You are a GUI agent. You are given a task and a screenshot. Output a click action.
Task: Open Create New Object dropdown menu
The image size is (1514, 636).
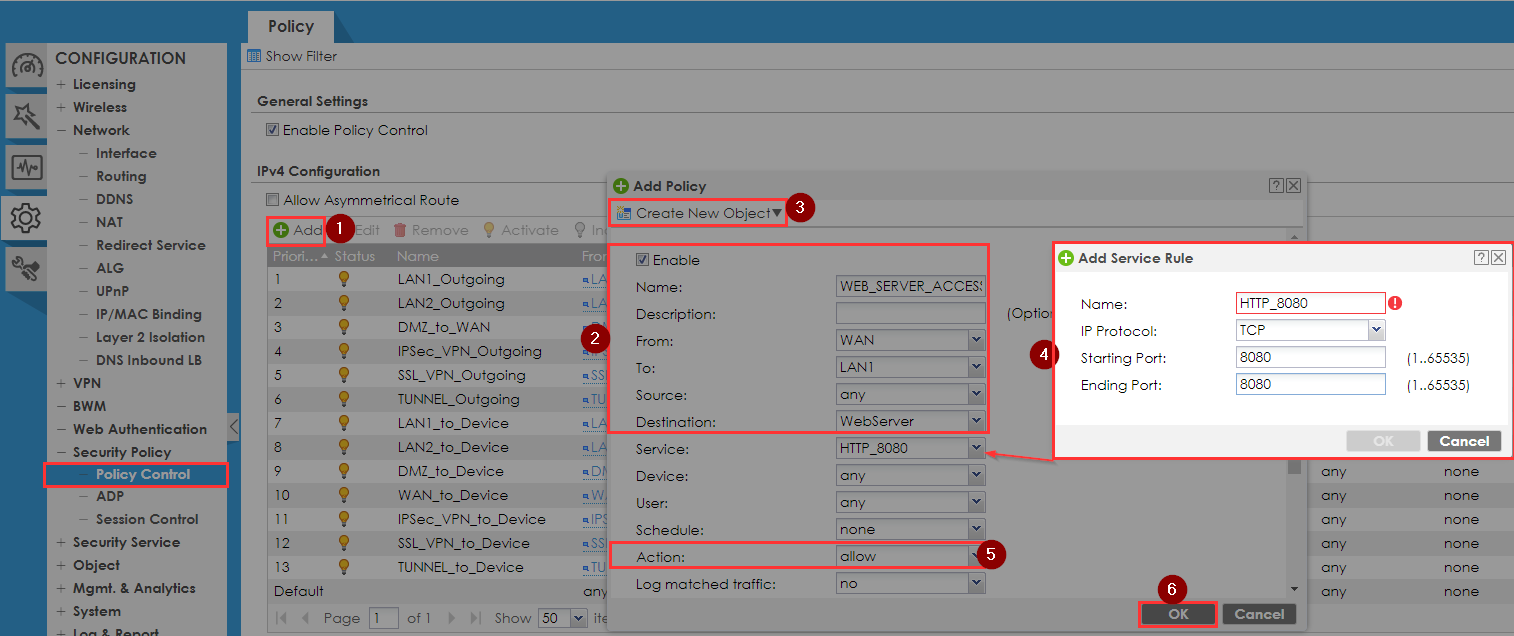tap(699, 213)
